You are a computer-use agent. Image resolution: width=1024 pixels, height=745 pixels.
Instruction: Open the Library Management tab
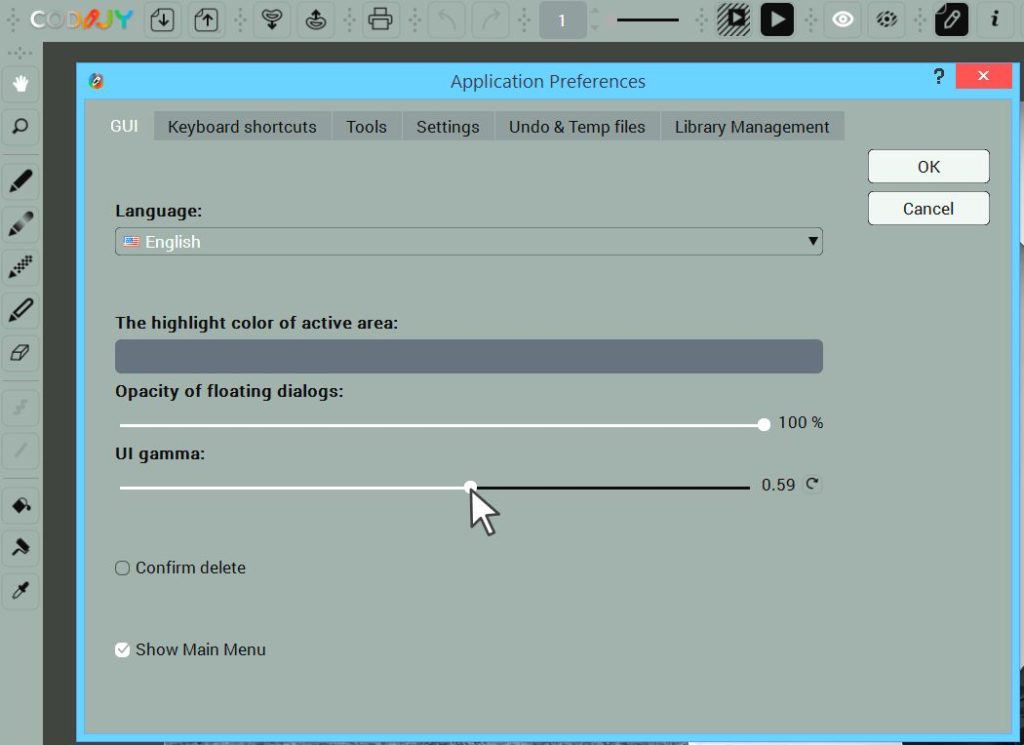752,127
